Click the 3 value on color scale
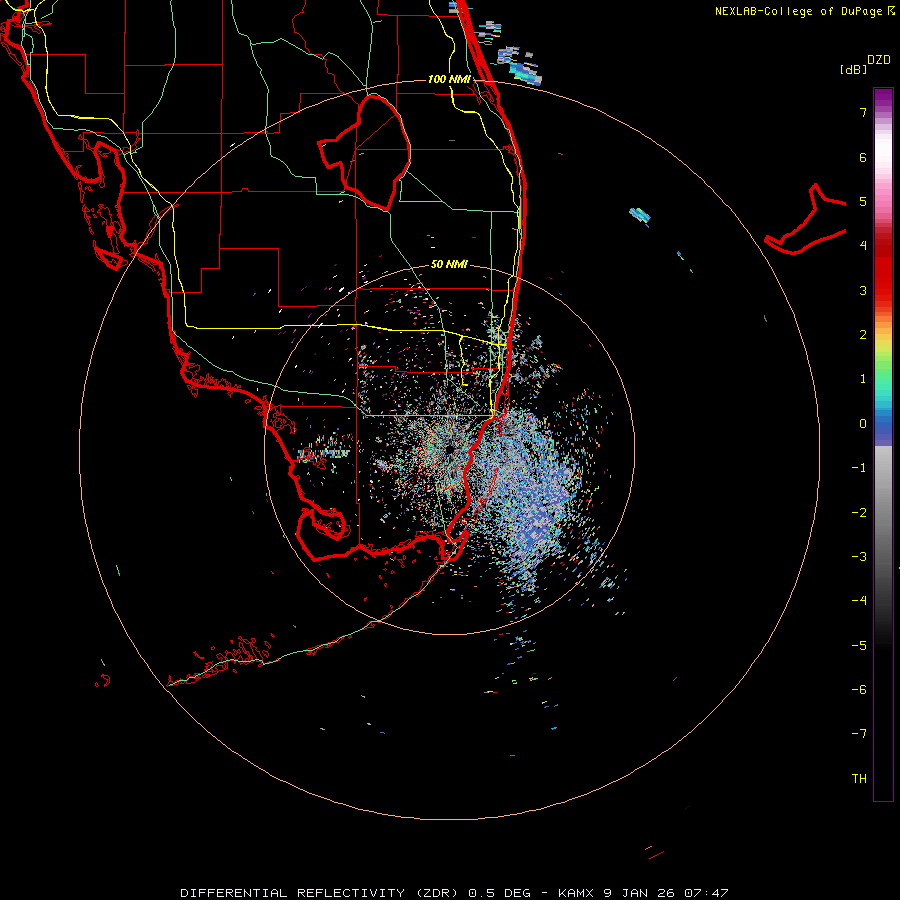The height and width of the screenshot is (900, 900). 863,290
